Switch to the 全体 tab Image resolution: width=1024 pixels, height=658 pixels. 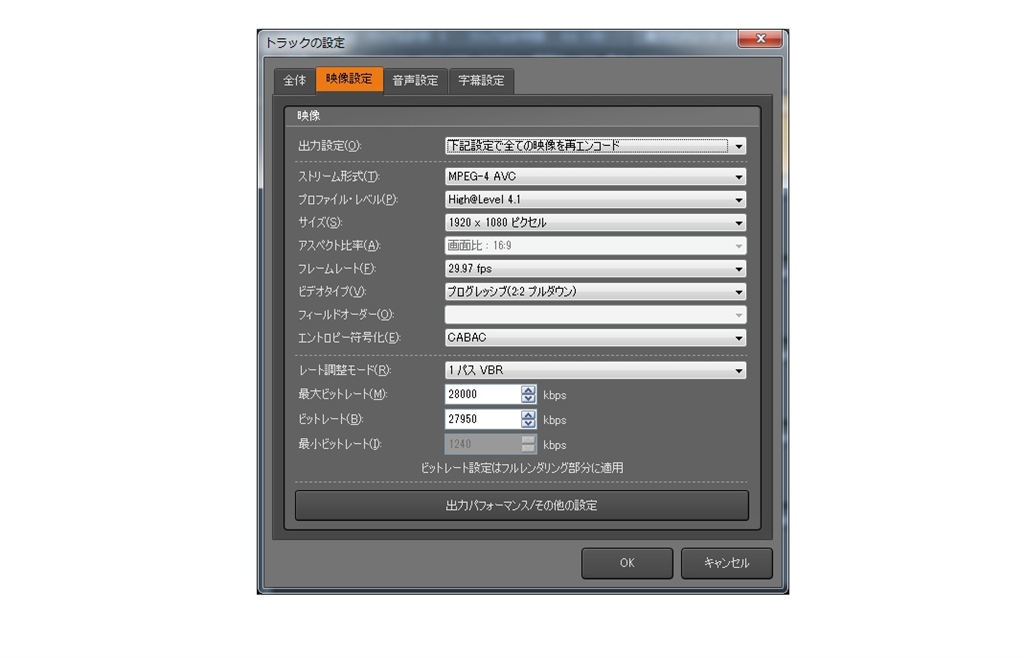pyautogui.click(x=295, y=81)
